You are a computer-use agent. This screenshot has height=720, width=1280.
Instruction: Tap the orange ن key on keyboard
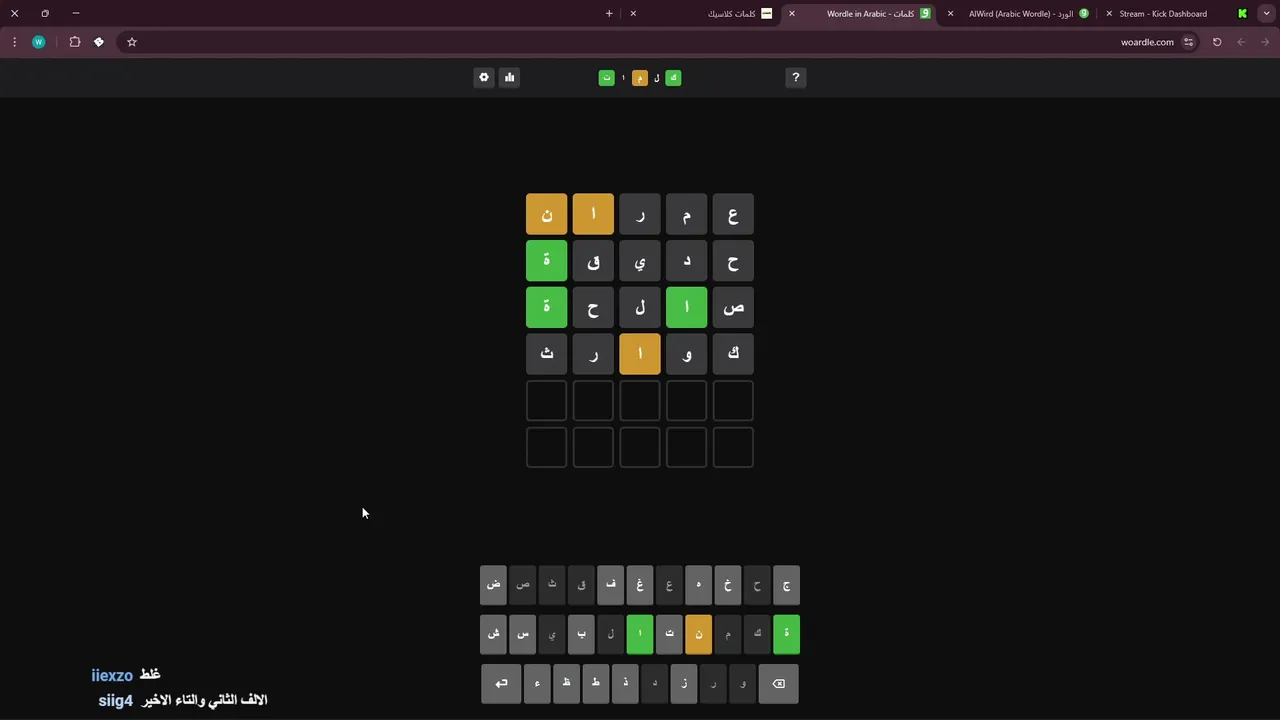pyautogui.click(x=699, y=634)
